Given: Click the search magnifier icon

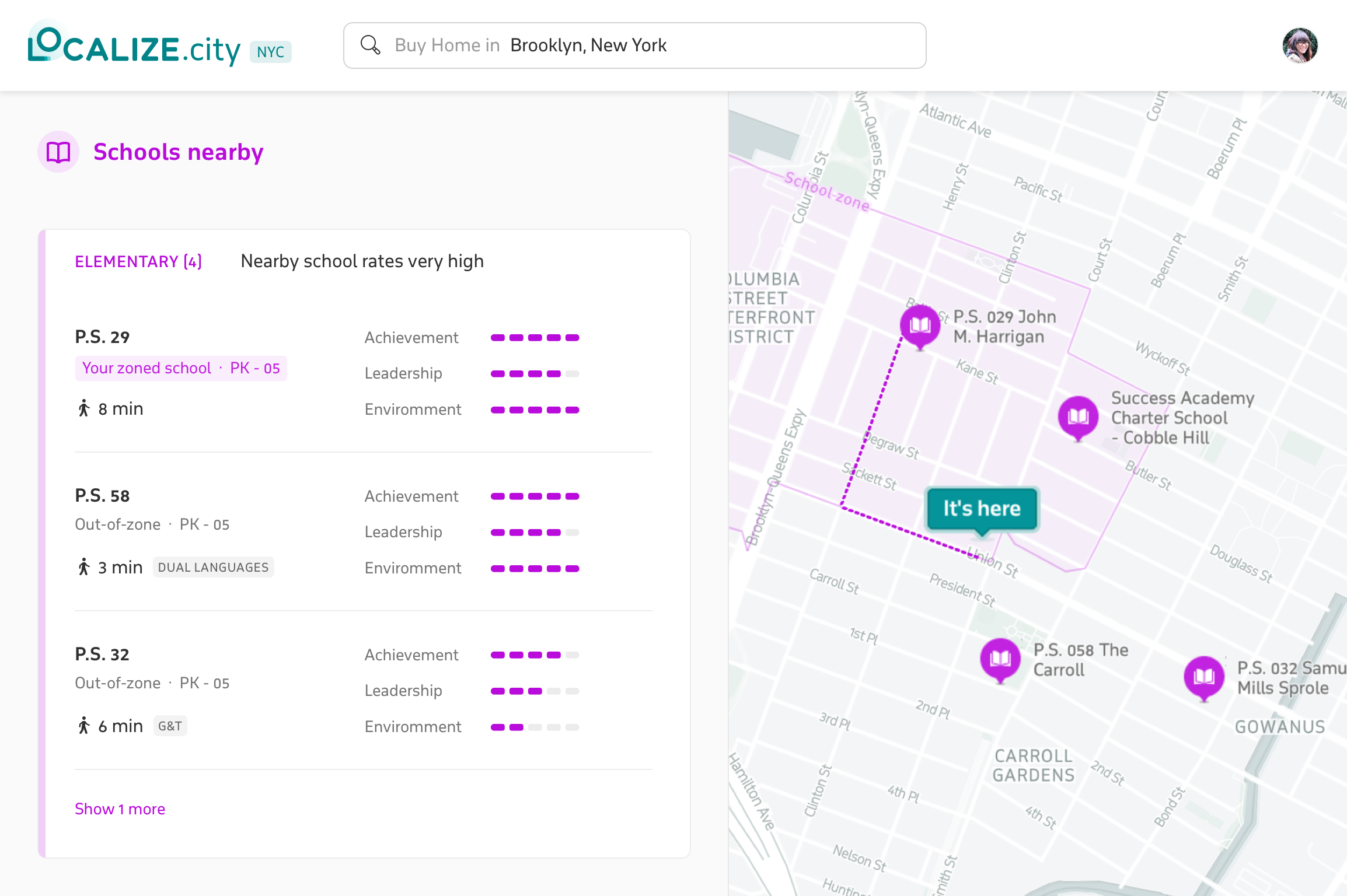Looking at the screenshot, I should (x=370, y=45).
